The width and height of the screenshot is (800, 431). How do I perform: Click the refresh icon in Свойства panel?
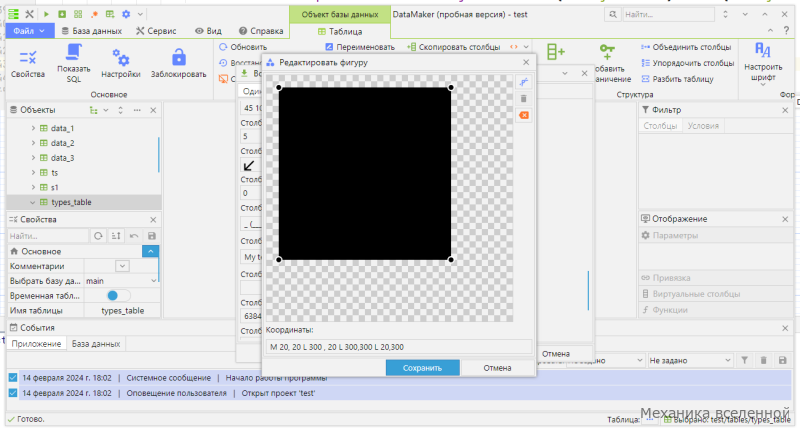[98, 236]
